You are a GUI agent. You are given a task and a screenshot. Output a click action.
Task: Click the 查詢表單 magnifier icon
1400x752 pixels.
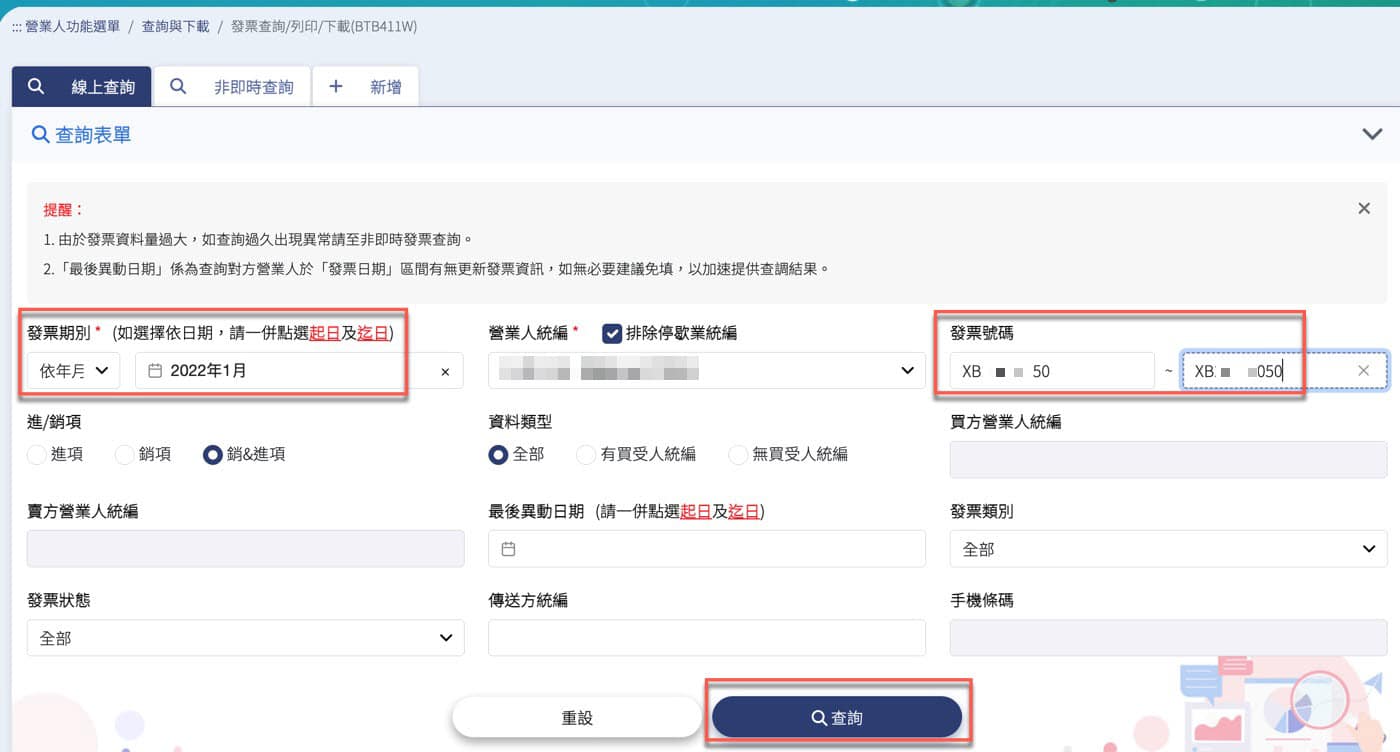click(x=40, y=134)
